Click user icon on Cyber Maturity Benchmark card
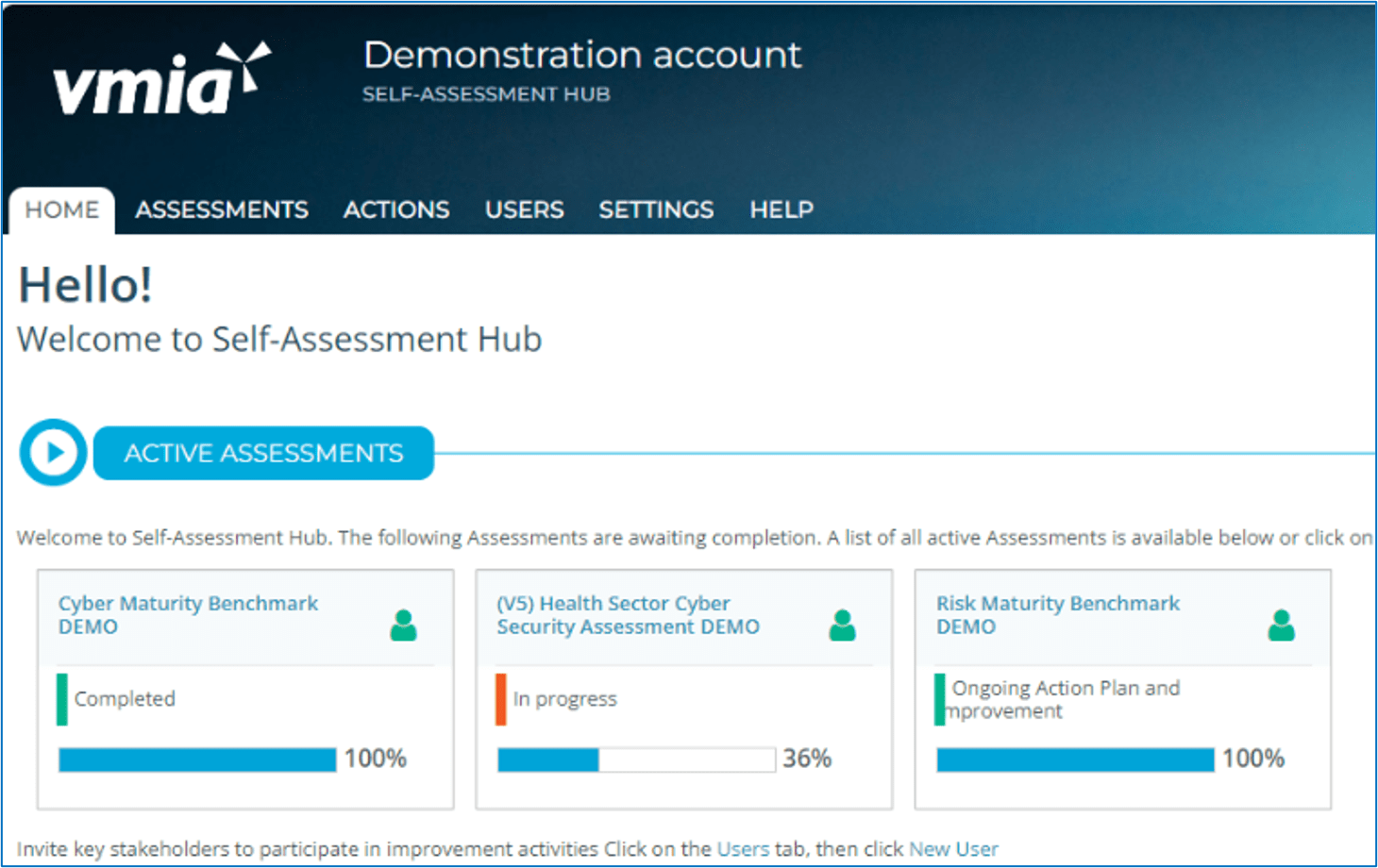The height and width of the screenshot is (868, 1378). pos(403,626)
